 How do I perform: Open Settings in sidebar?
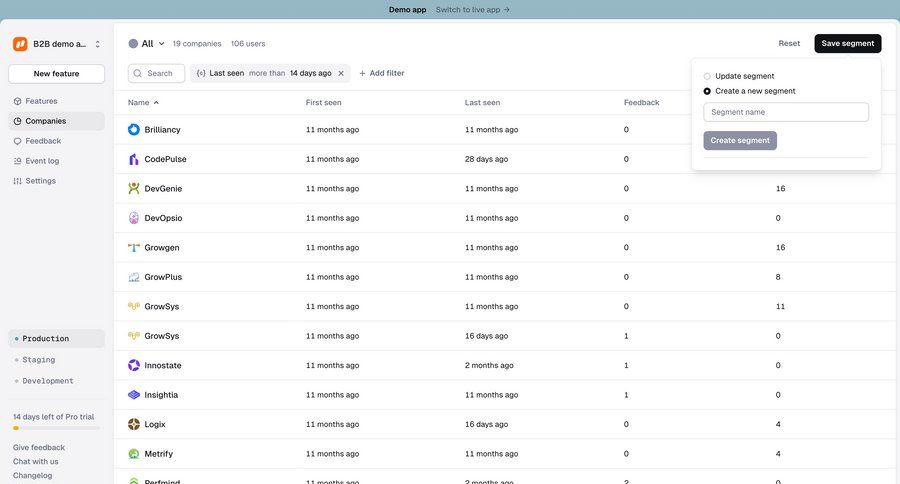click(56, 181)
